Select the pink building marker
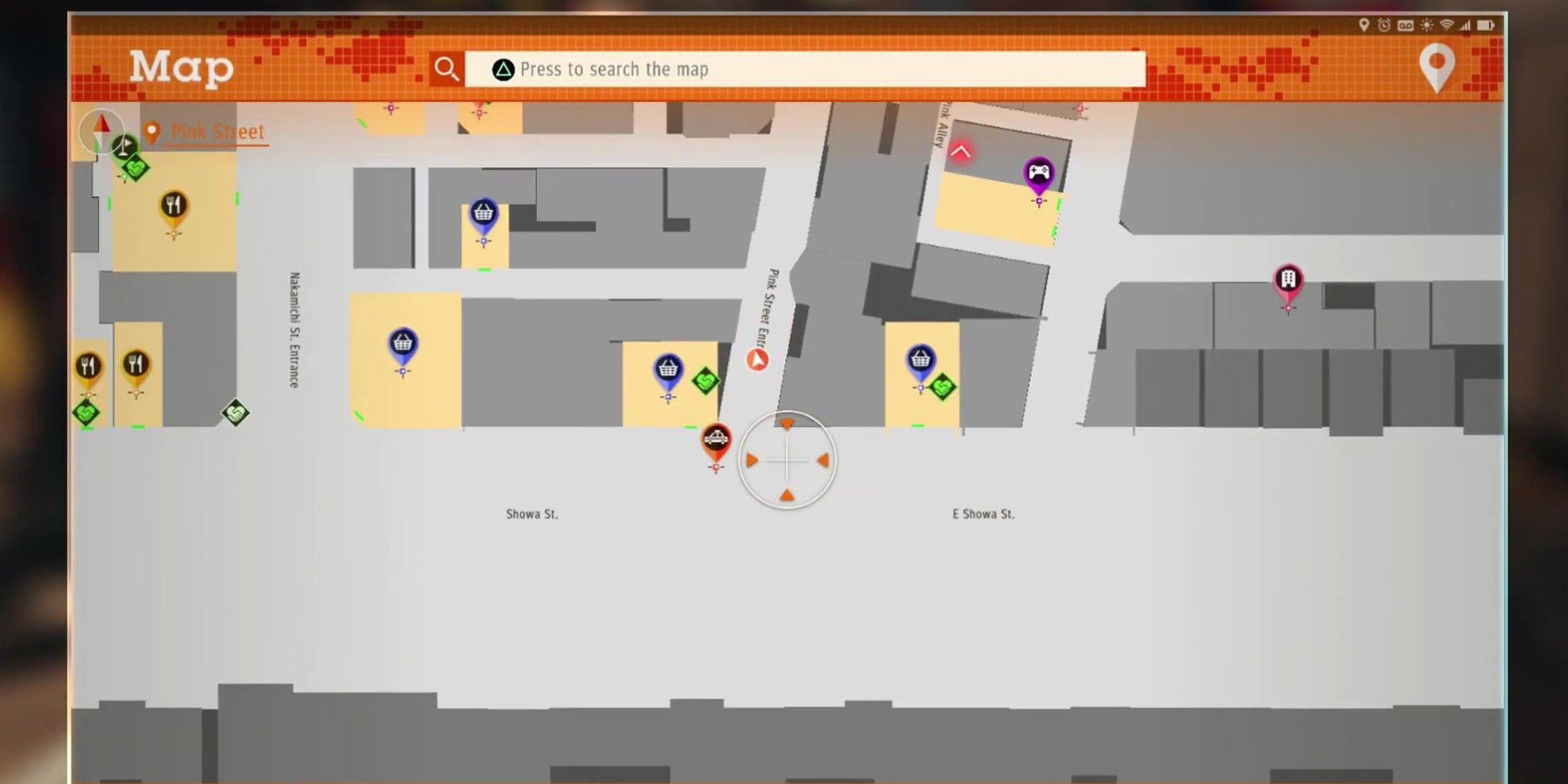 point(1288,280)
